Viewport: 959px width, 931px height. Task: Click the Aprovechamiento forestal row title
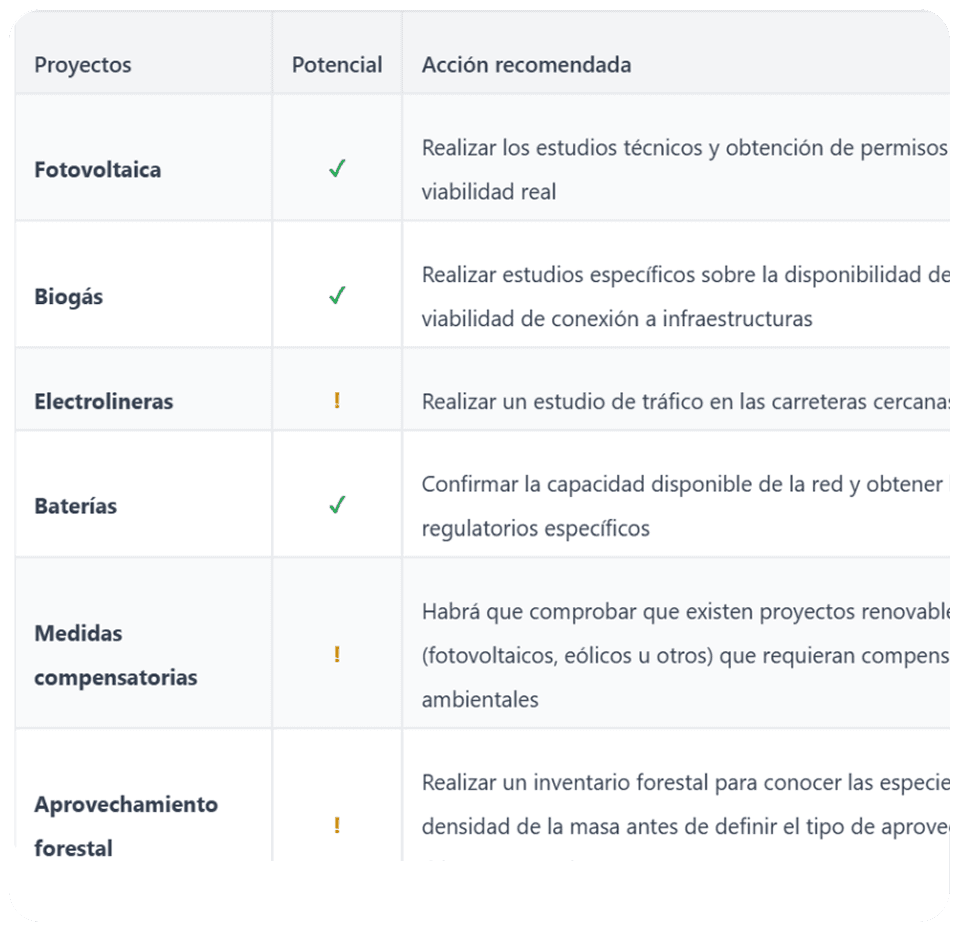[x=126, y=826]
